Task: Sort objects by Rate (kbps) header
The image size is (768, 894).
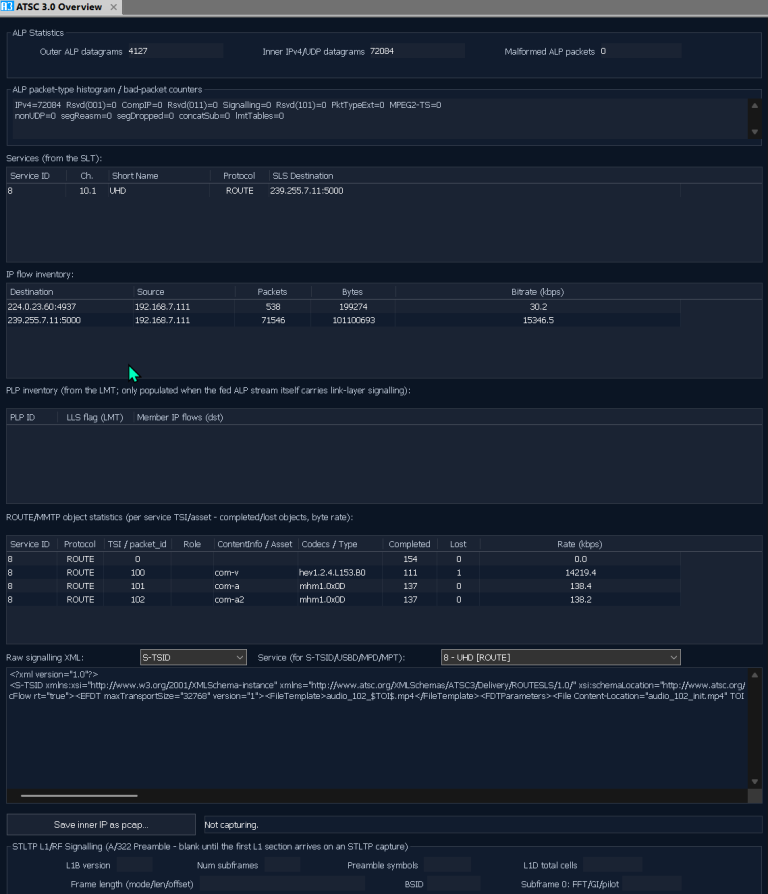Action: (x=580, y=544)
